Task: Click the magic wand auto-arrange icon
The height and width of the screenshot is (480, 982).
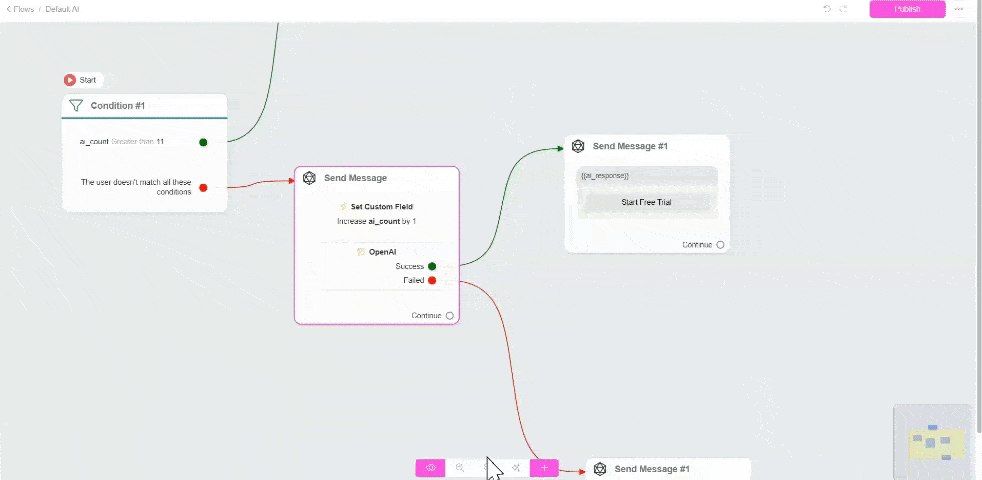Action: click(x=516, y=467)
